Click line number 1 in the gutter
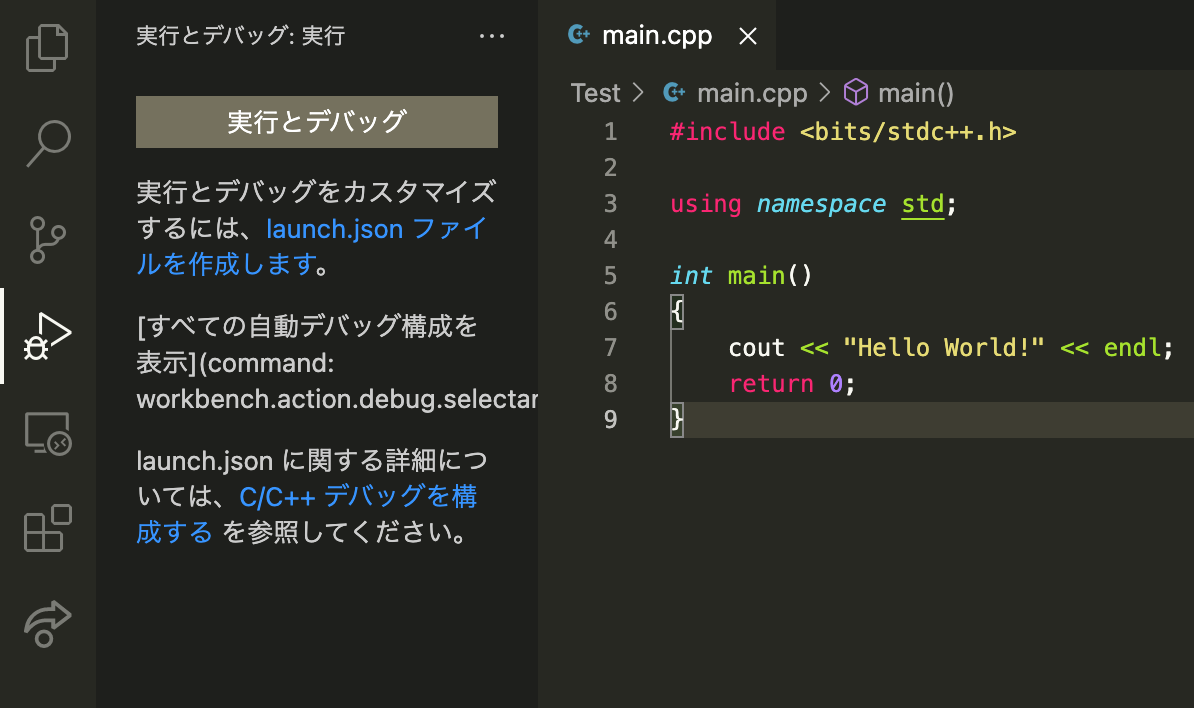The height and width of the screenshot is (708, 1194). [611, 132]
